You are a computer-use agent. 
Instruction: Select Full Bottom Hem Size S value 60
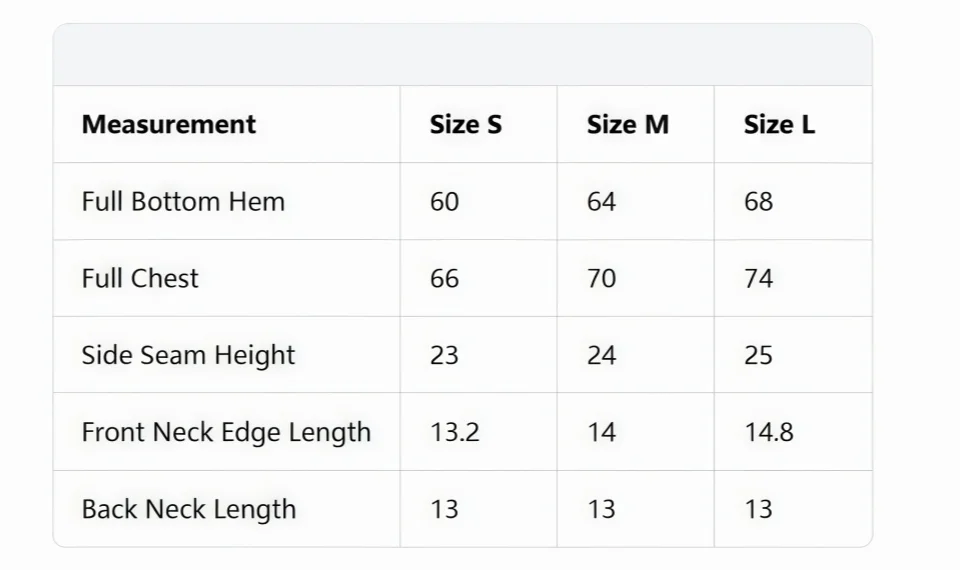click(444, 202)
